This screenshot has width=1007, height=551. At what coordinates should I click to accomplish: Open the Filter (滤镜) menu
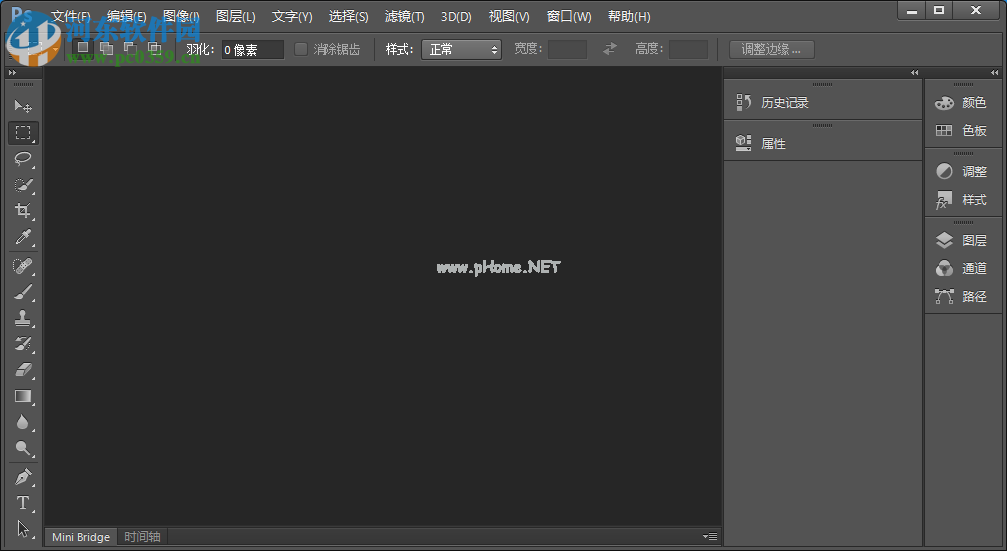tap(405, 17)
